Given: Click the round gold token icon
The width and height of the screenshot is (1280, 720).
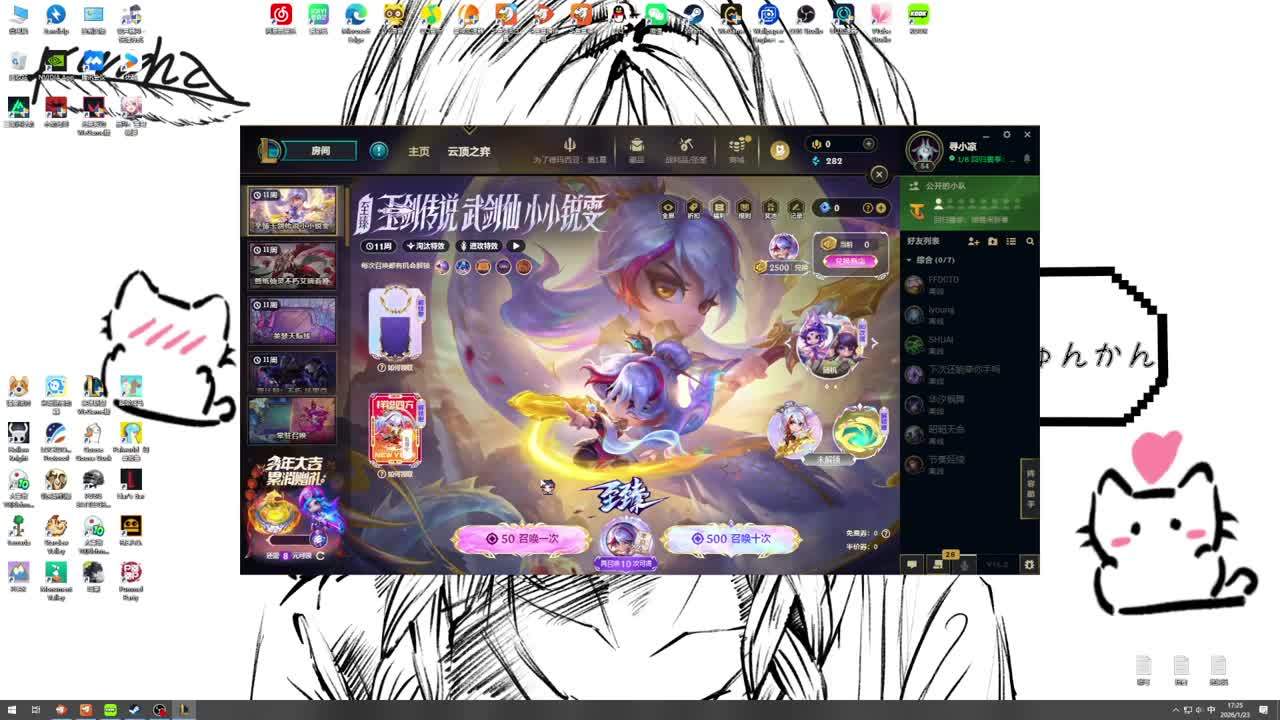Looking at the screenshot, I should click(x=780, y=150).
